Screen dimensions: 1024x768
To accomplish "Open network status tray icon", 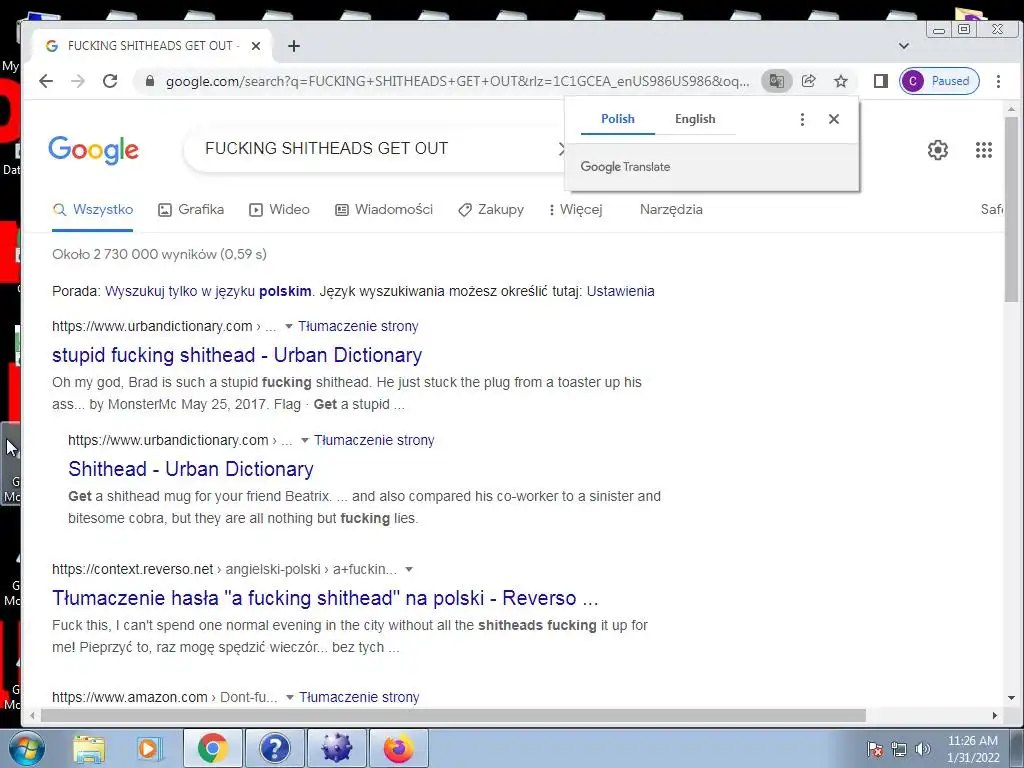I will coord(899,749).
